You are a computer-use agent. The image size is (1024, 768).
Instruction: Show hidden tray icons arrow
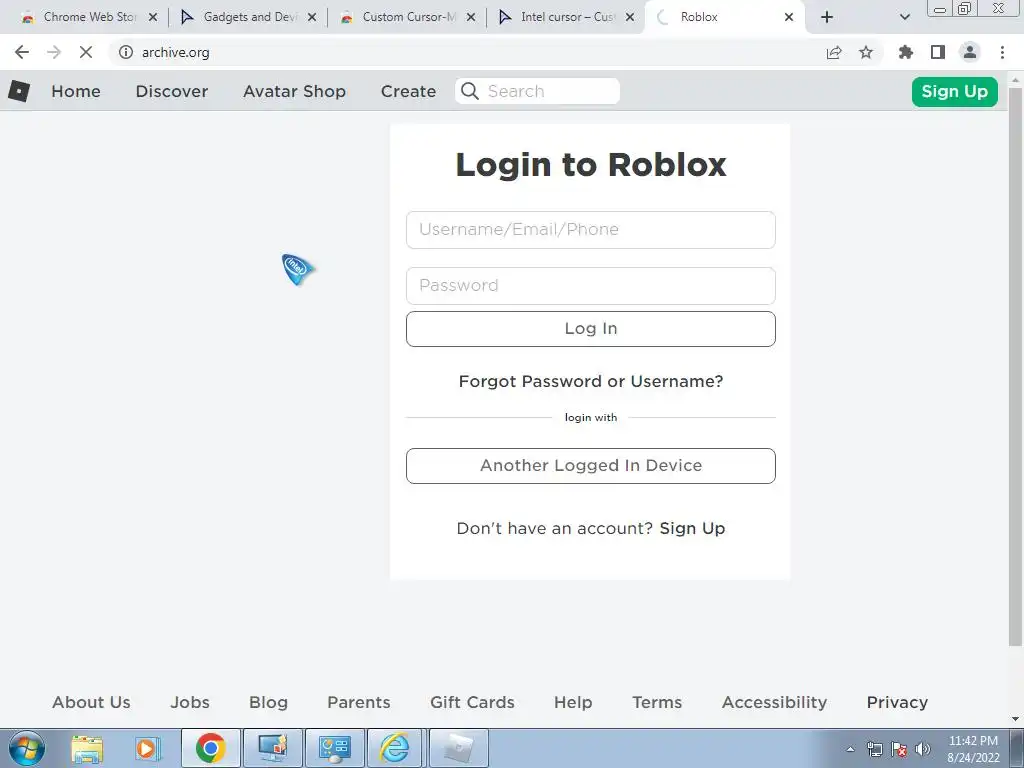tap(850, 749)
